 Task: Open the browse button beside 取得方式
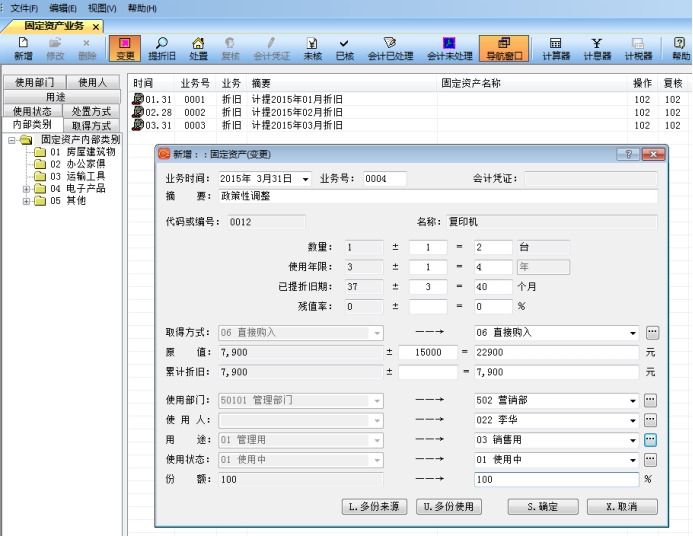pos(652,332)
